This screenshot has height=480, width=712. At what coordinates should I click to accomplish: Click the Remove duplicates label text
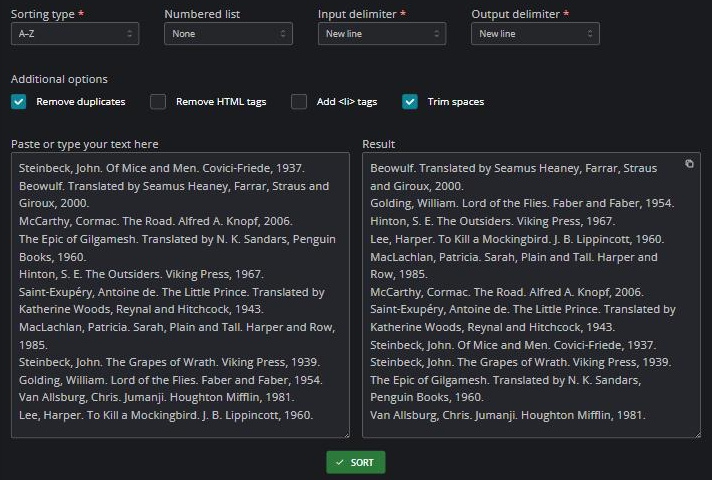(81, 102)
